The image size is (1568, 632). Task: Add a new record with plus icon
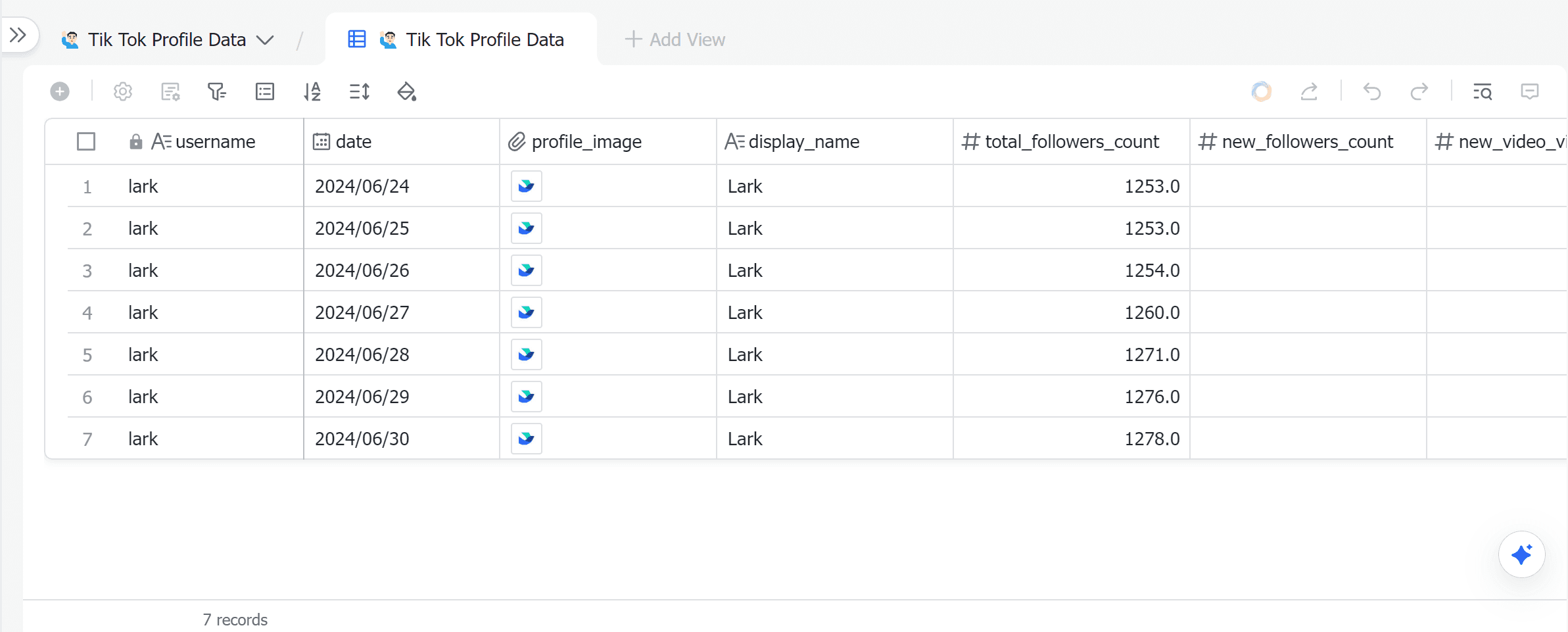[x=60, y=91]
